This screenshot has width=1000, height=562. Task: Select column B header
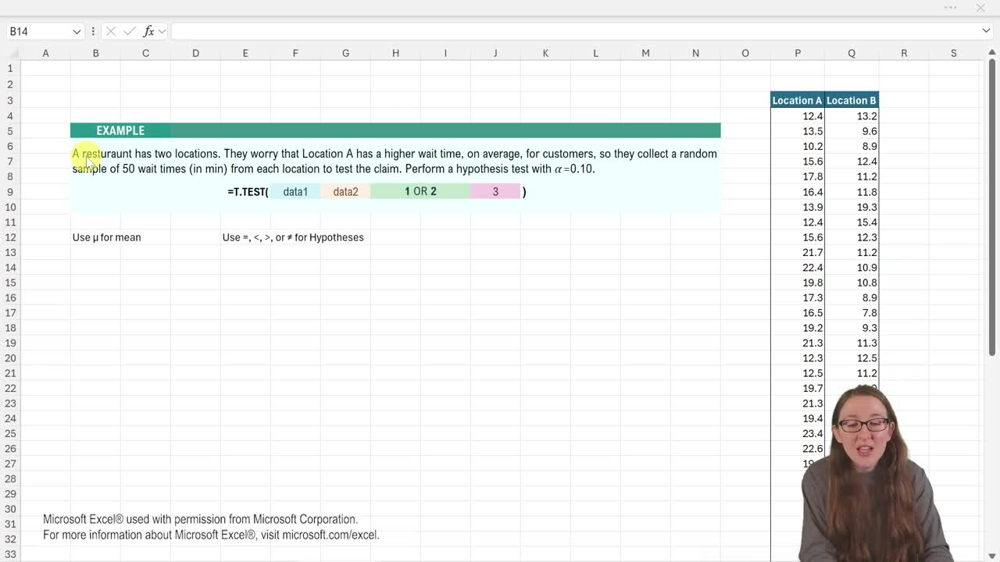point(96,54)
